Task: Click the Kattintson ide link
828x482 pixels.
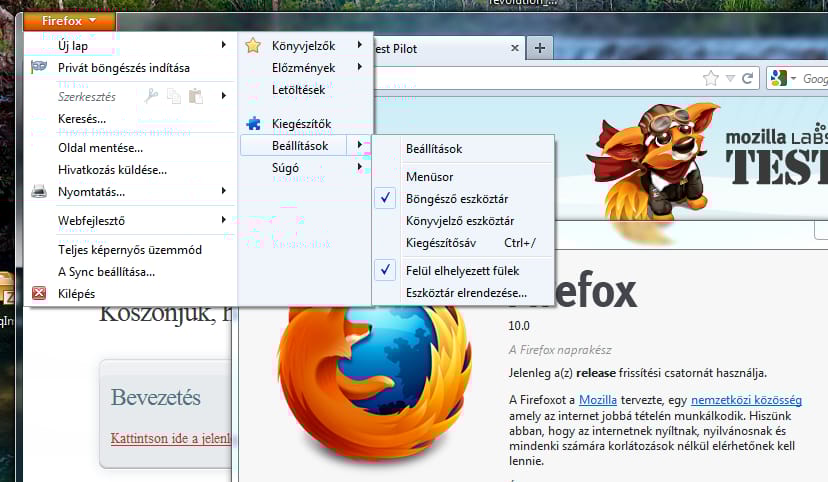Action: pyautogui.click(x=171, y=438)
